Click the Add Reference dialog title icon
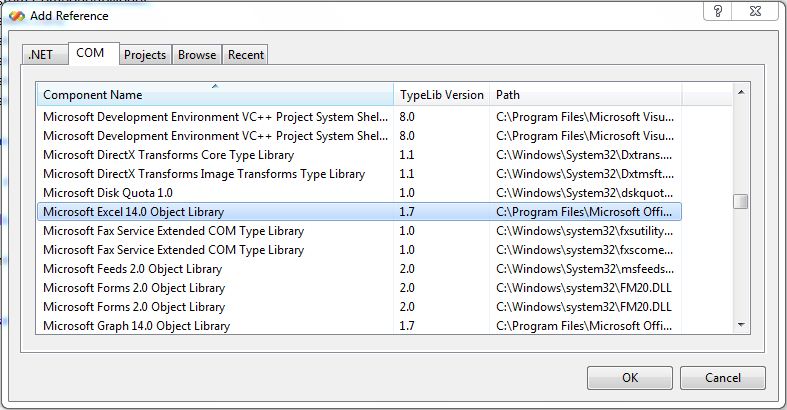Viewport: 787px width, 410px height. click(16, 16)
